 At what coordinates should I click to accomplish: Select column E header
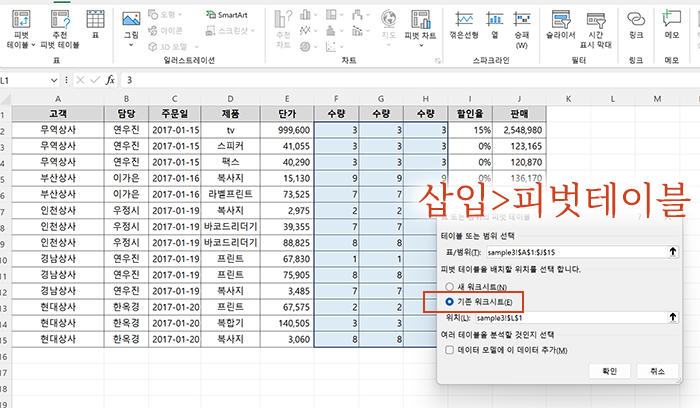point(287,99)
